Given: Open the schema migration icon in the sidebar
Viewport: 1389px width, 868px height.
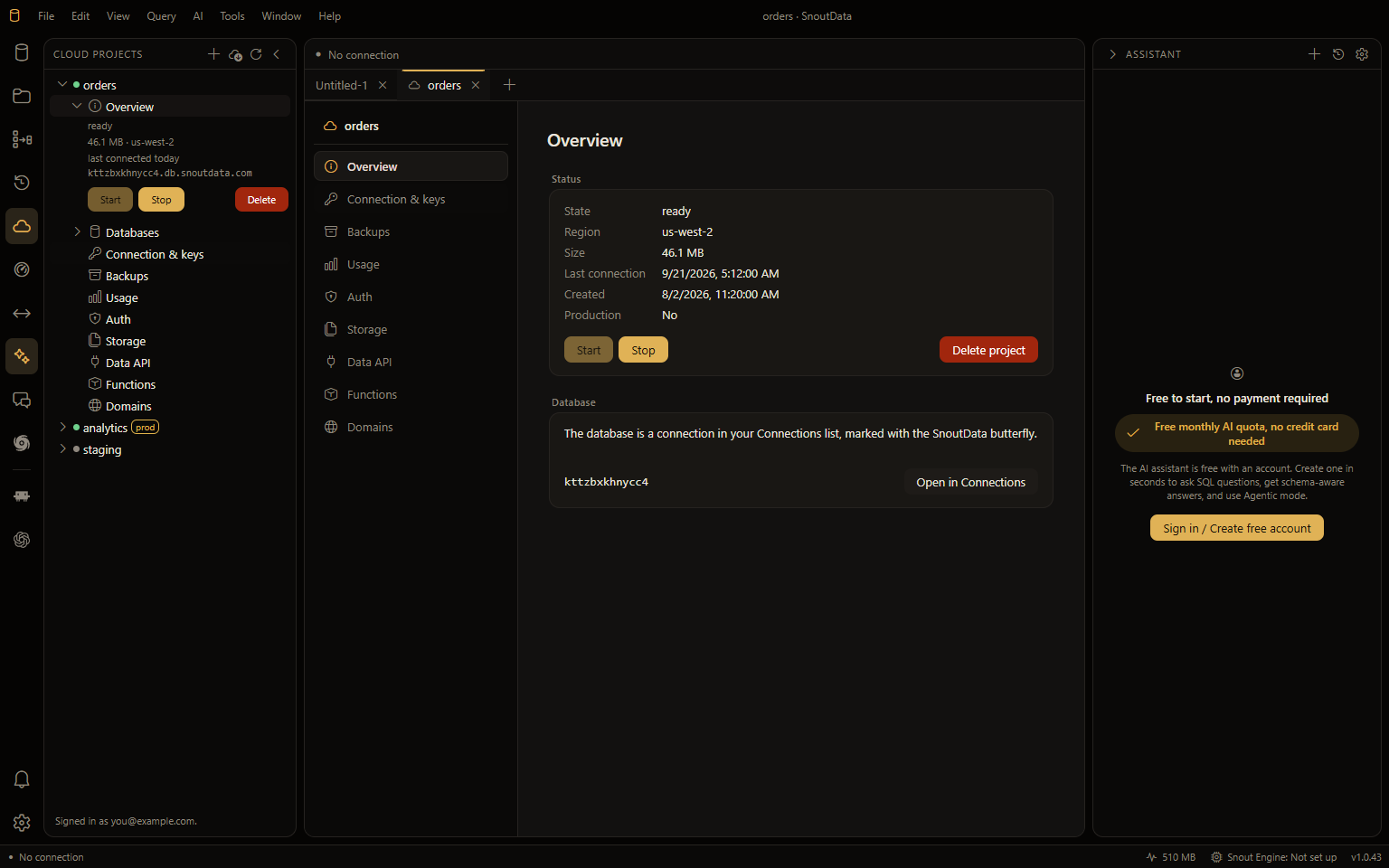Looking at the screenshot, I should [x=22, y=139].
